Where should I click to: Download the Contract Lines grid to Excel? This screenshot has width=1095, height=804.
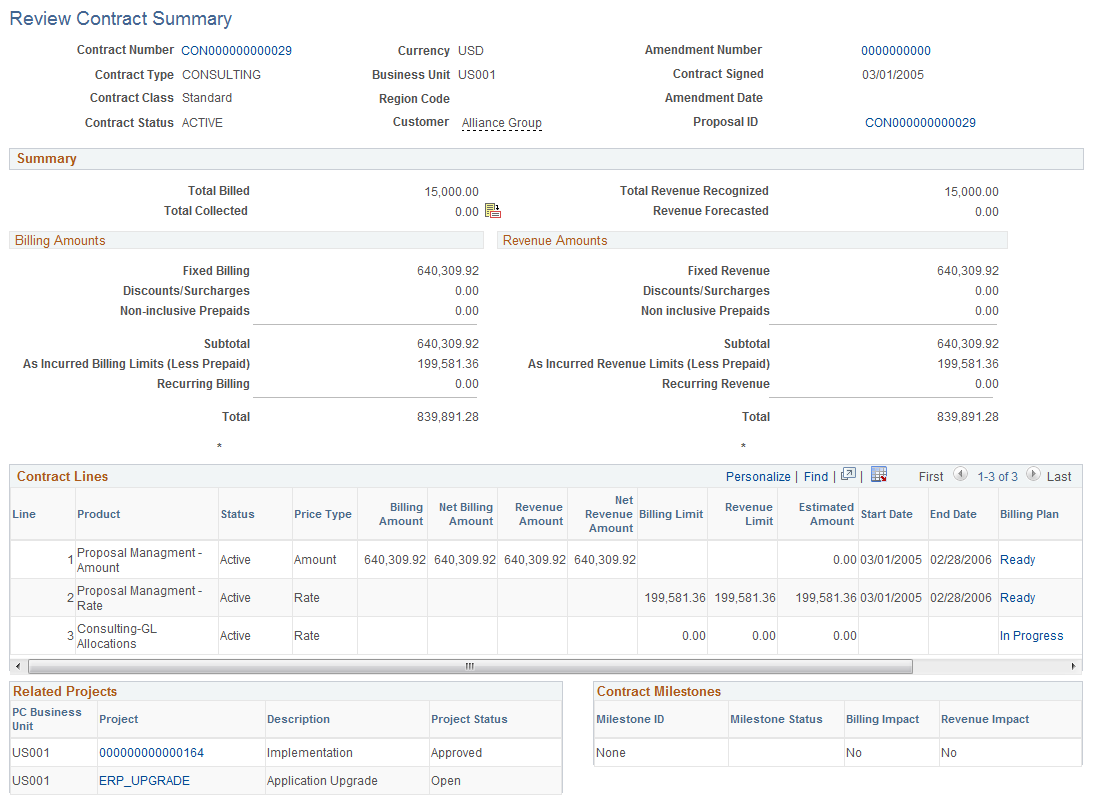(x=878, y=476)
